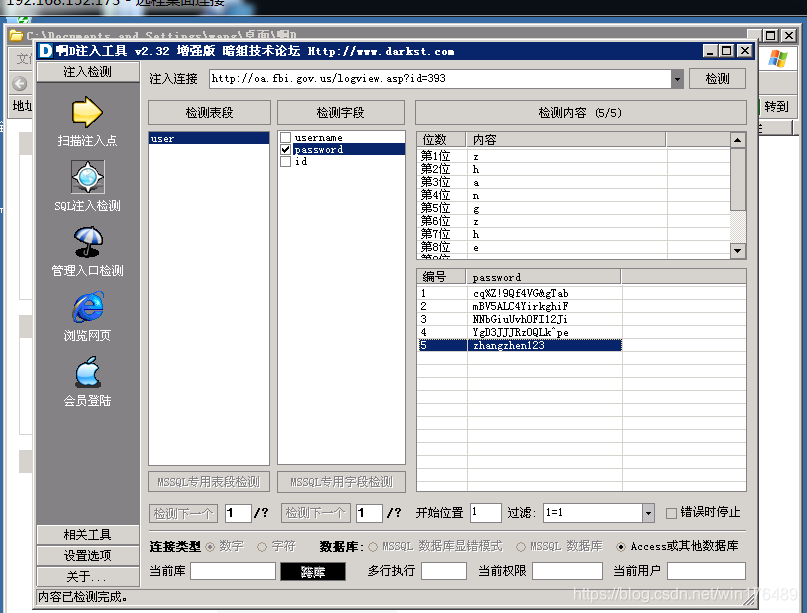807x613 pixels.
Task: Click the apple member login icon
Action: [88, 372]
